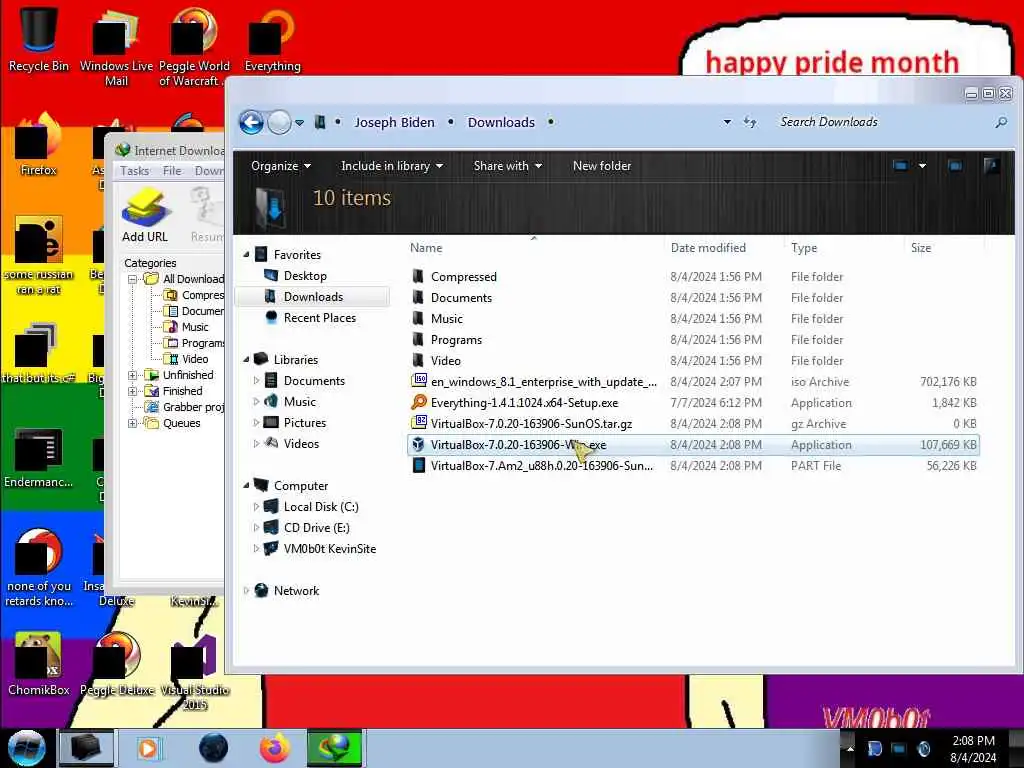Image resolution: width=1024 pixels, height=768 pixels.
Task: Sort by the Size column header
Action: click(921, 248)
